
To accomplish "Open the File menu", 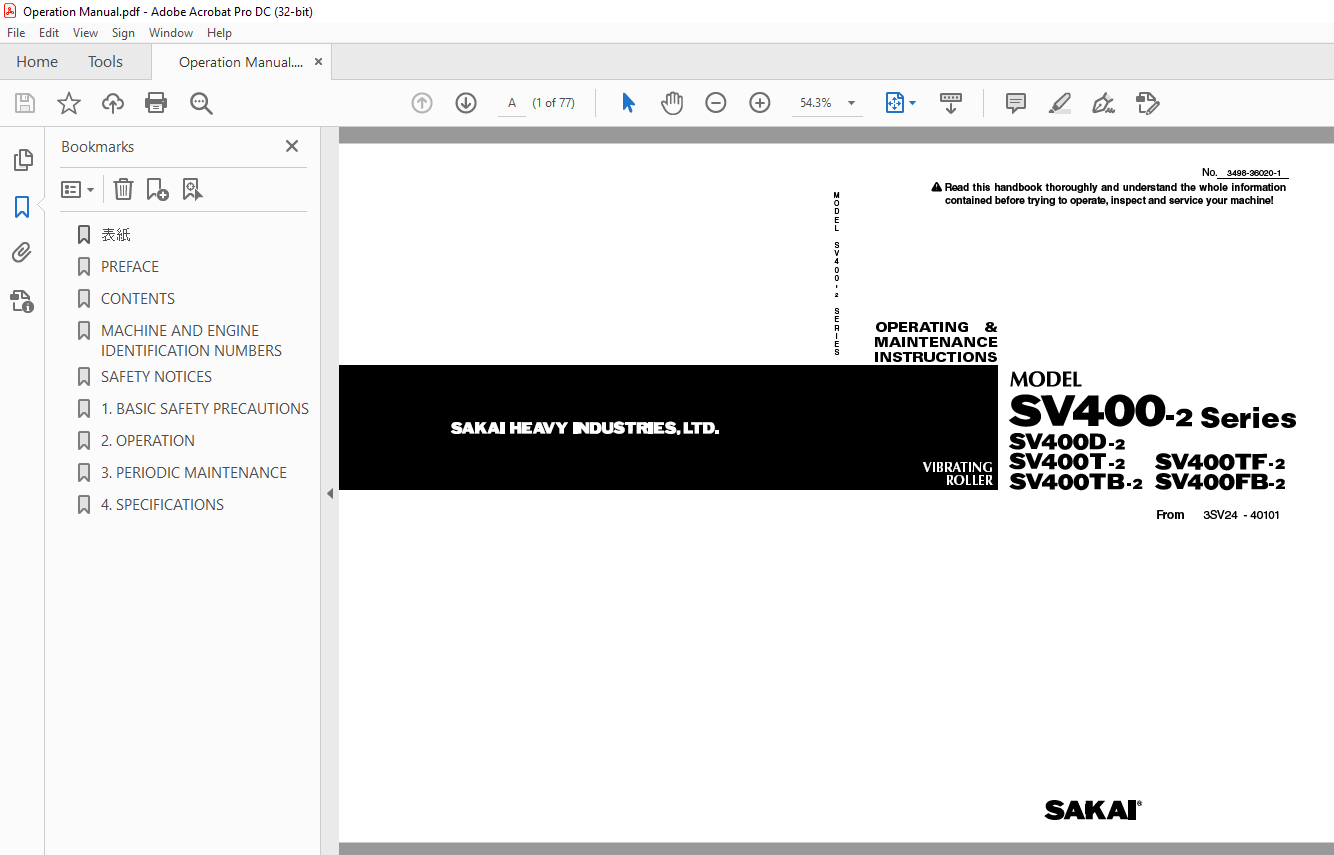I will (16, 33).
